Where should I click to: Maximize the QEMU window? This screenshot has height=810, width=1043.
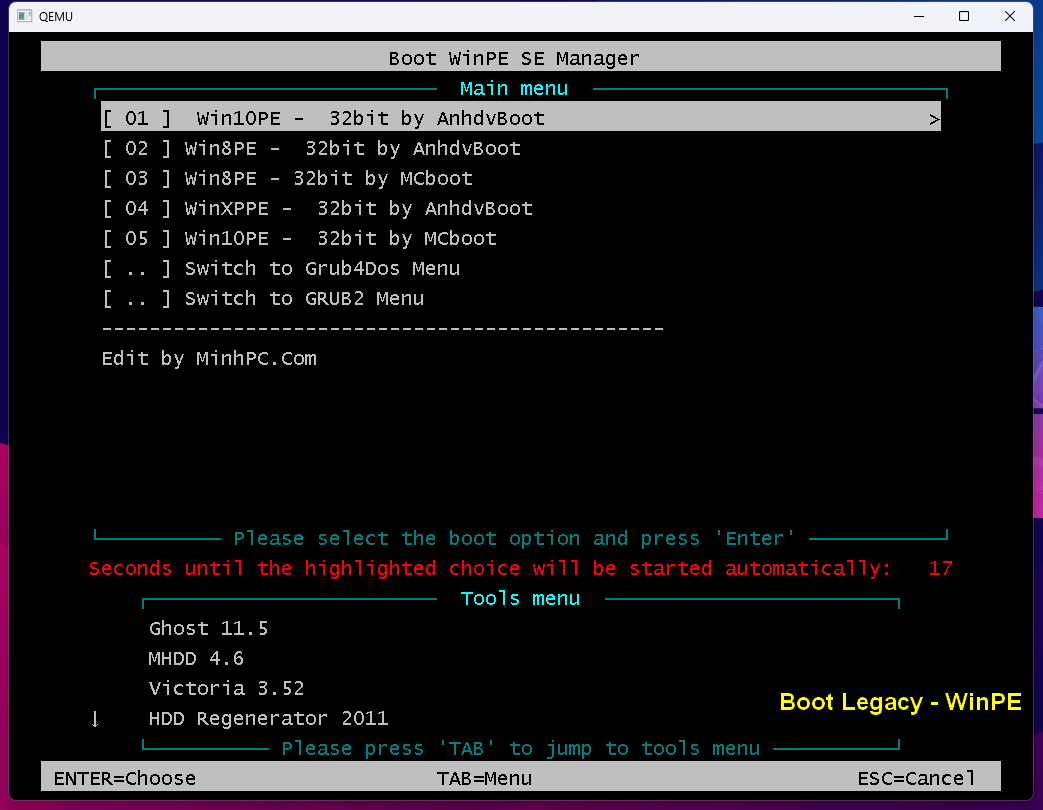pos(964,16)
